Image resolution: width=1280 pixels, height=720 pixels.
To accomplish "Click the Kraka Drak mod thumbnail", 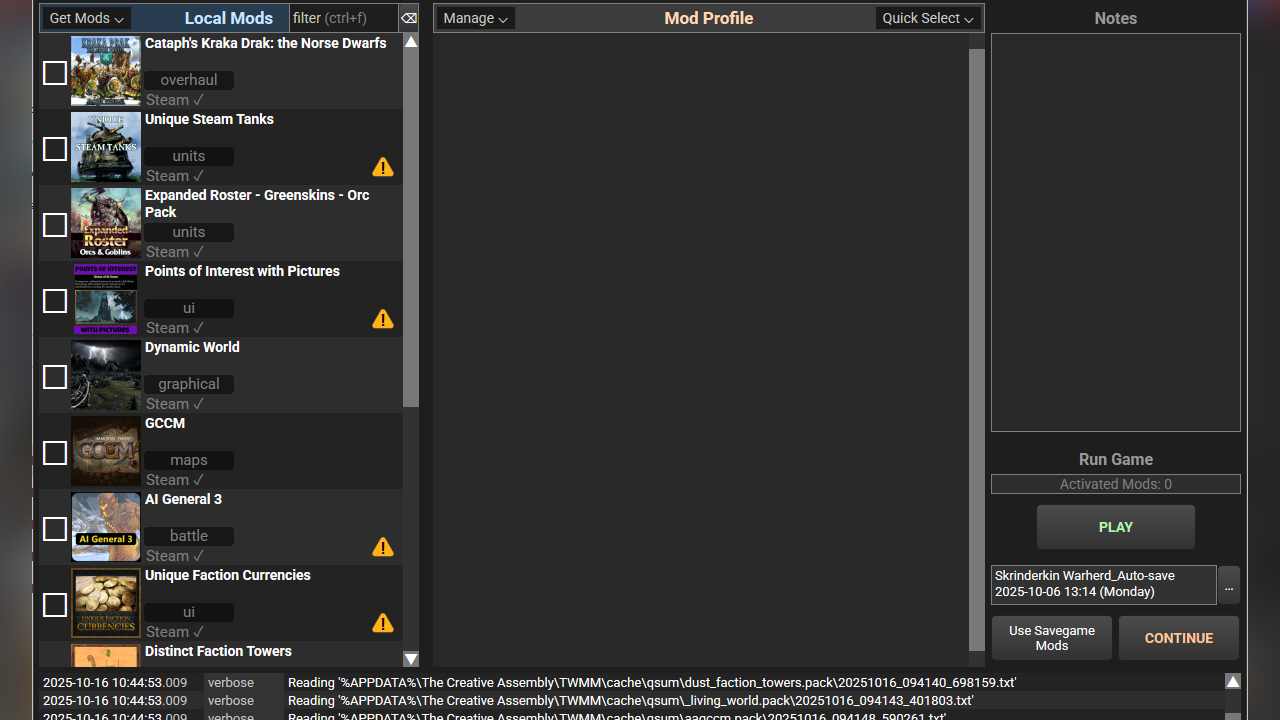I will click(105, 71).
